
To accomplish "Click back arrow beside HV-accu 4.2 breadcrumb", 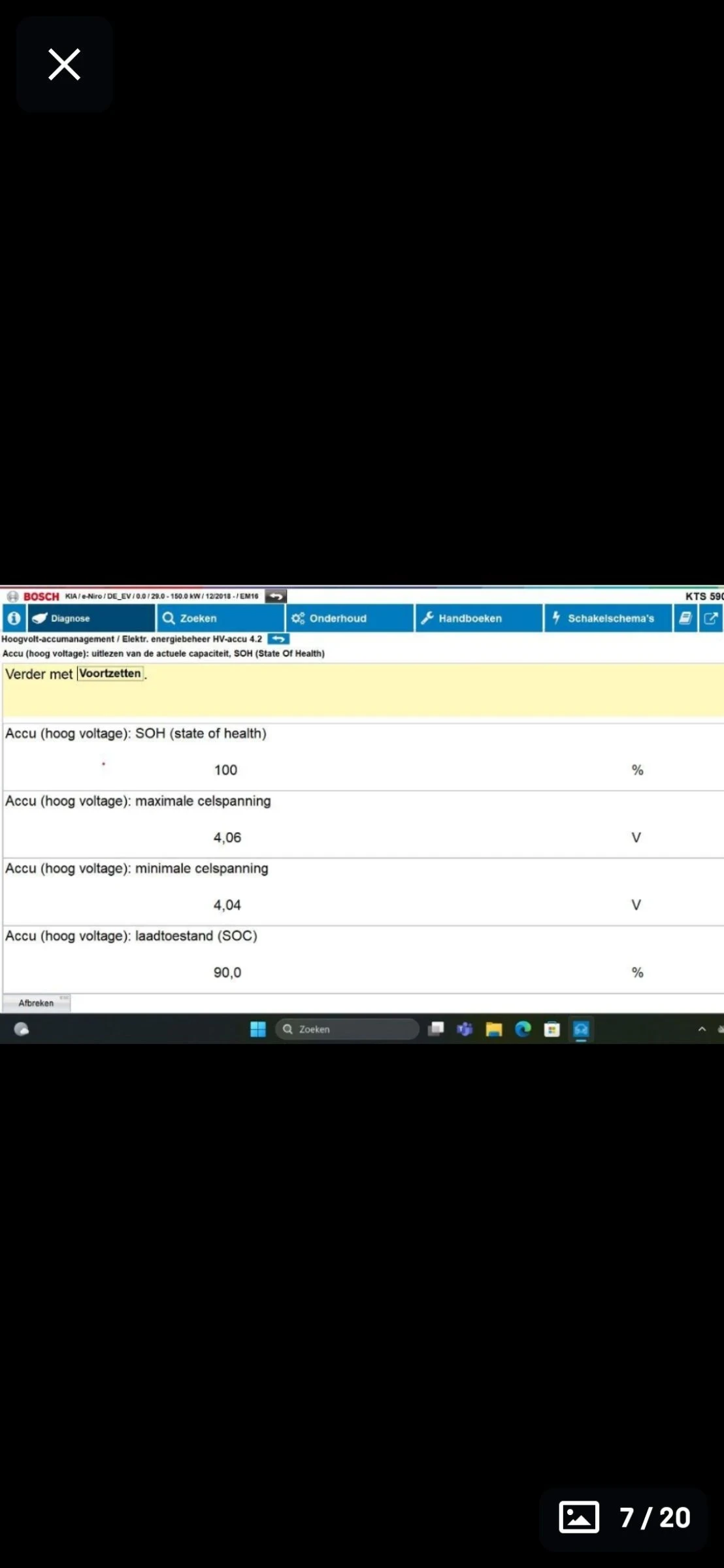I will (x=278, y=639).
